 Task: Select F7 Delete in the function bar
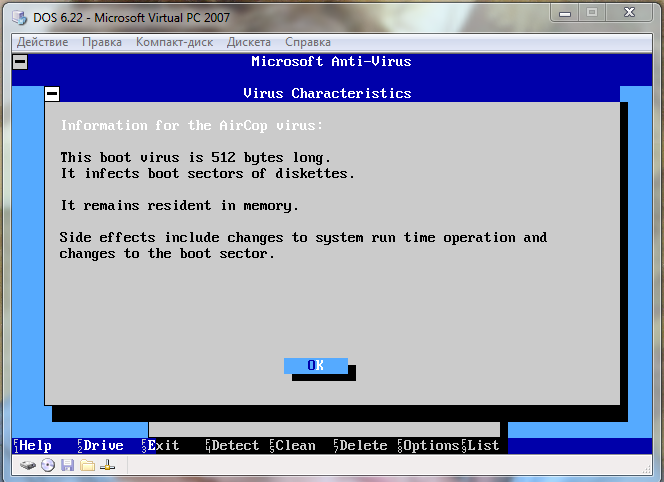coord(360,446)
